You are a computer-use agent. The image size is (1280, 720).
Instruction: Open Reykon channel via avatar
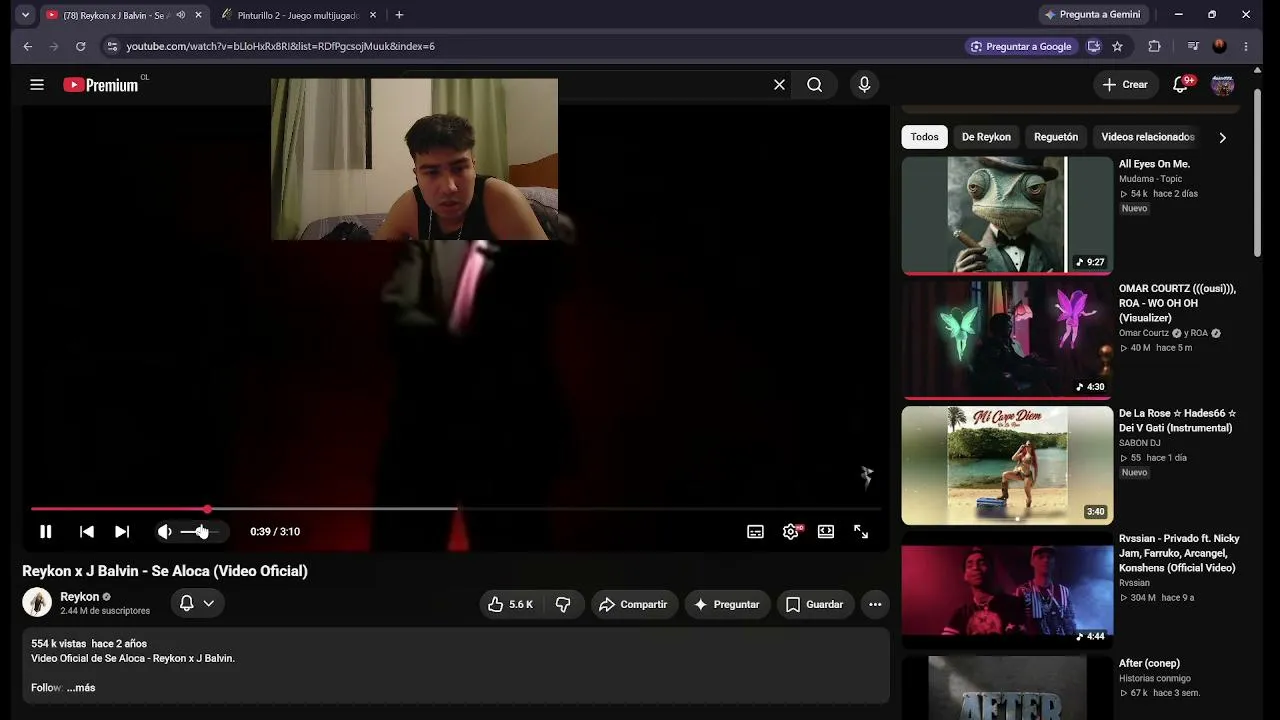point(37,602)
